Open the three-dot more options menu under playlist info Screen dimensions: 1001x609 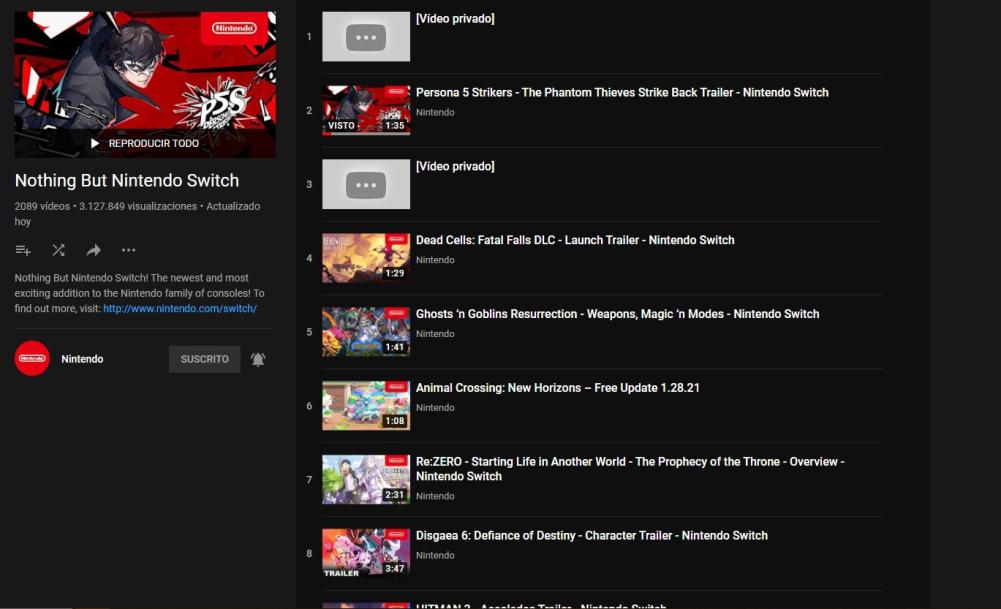pyautogui.click(x=128, y=250)
